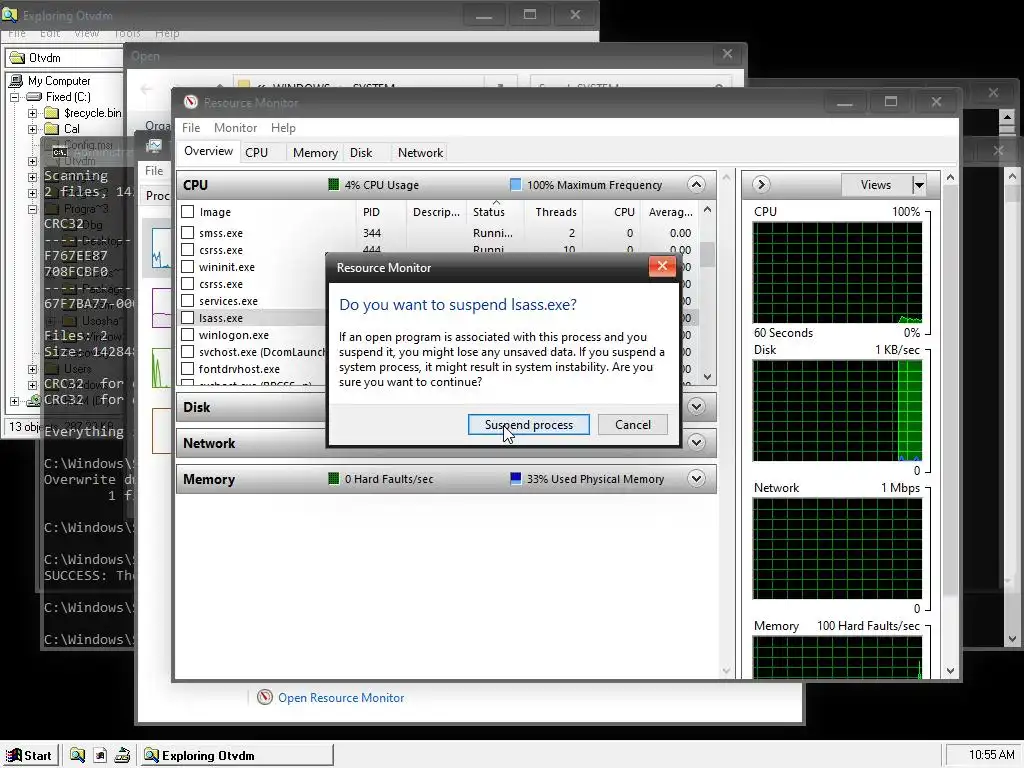Cancel the suspend lsass.exe dialog
Screen dimensions: 1024x768
point(632,424)
